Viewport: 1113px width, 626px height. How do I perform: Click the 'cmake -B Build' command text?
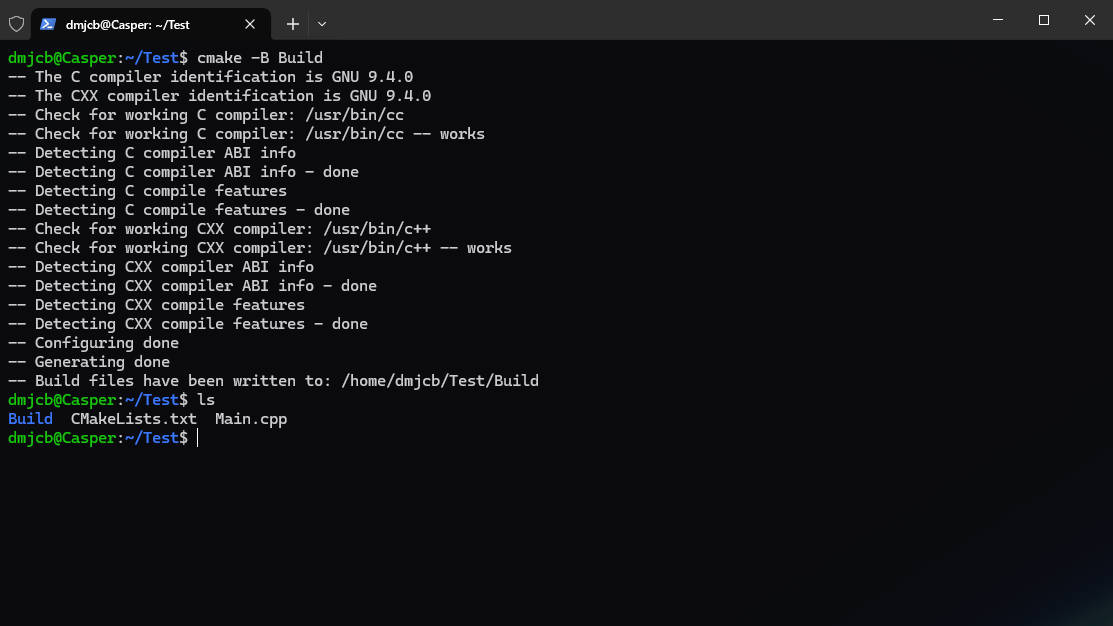(260, 57)
